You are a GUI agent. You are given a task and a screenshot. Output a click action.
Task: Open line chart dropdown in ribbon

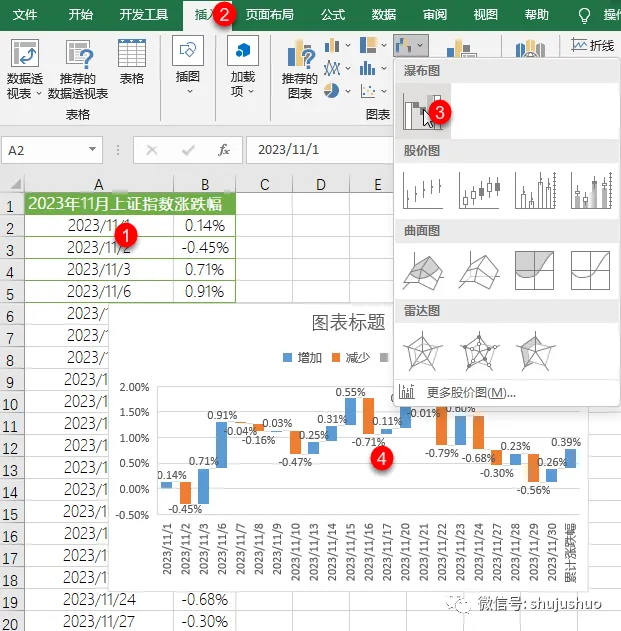(337, 68)
